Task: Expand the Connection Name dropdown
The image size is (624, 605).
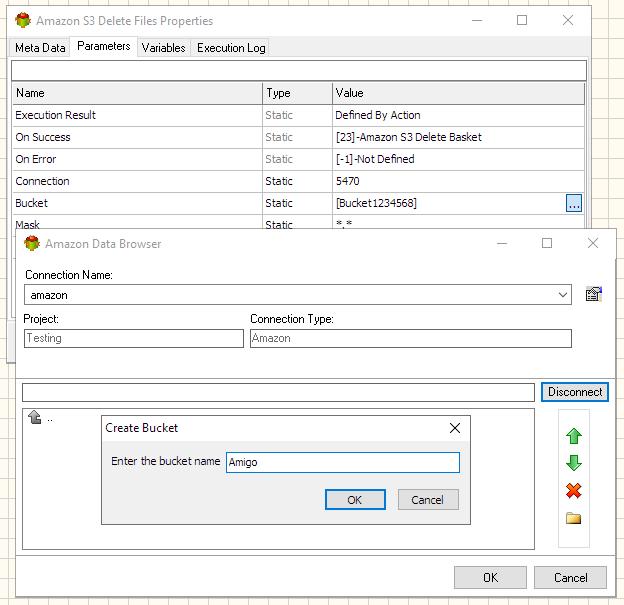Action: coord(562,295)
